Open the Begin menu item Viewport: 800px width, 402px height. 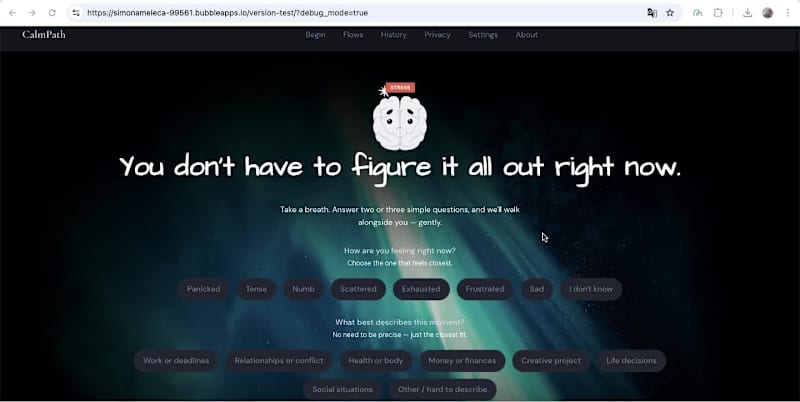pyautogui.click(x=315, y=35)
